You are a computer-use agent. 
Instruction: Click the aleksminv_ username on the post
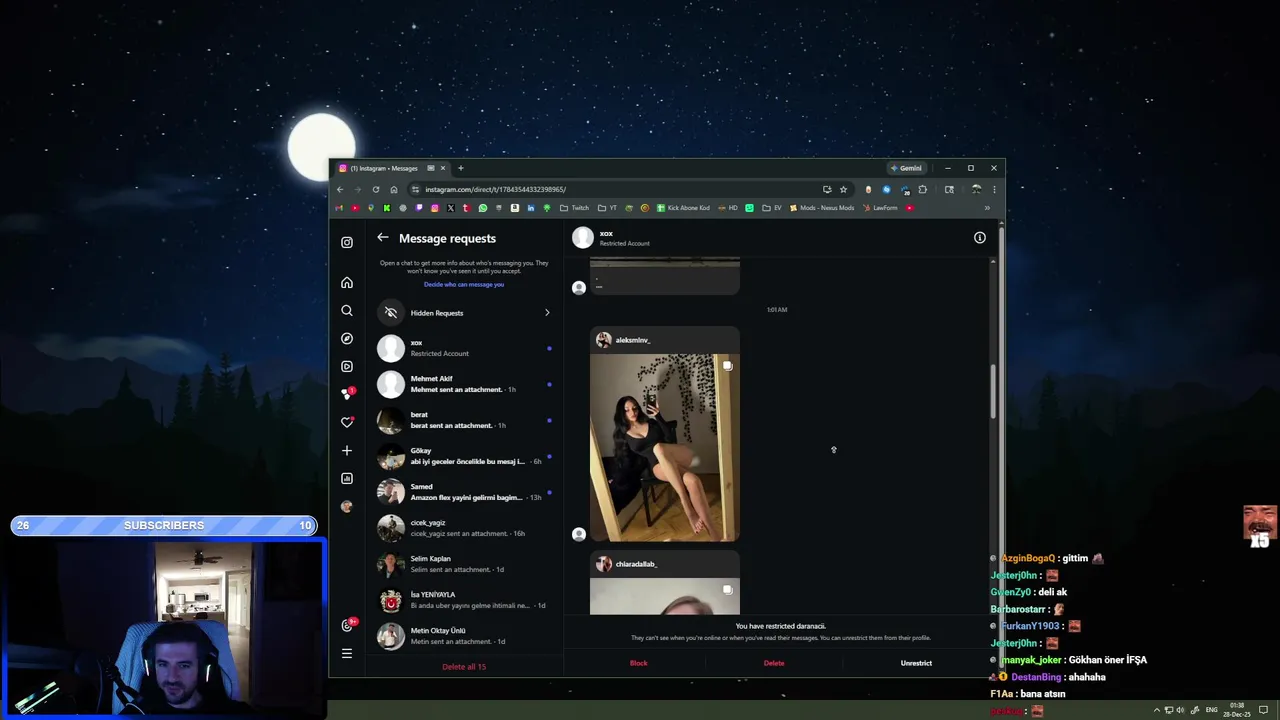pos(633,340)
